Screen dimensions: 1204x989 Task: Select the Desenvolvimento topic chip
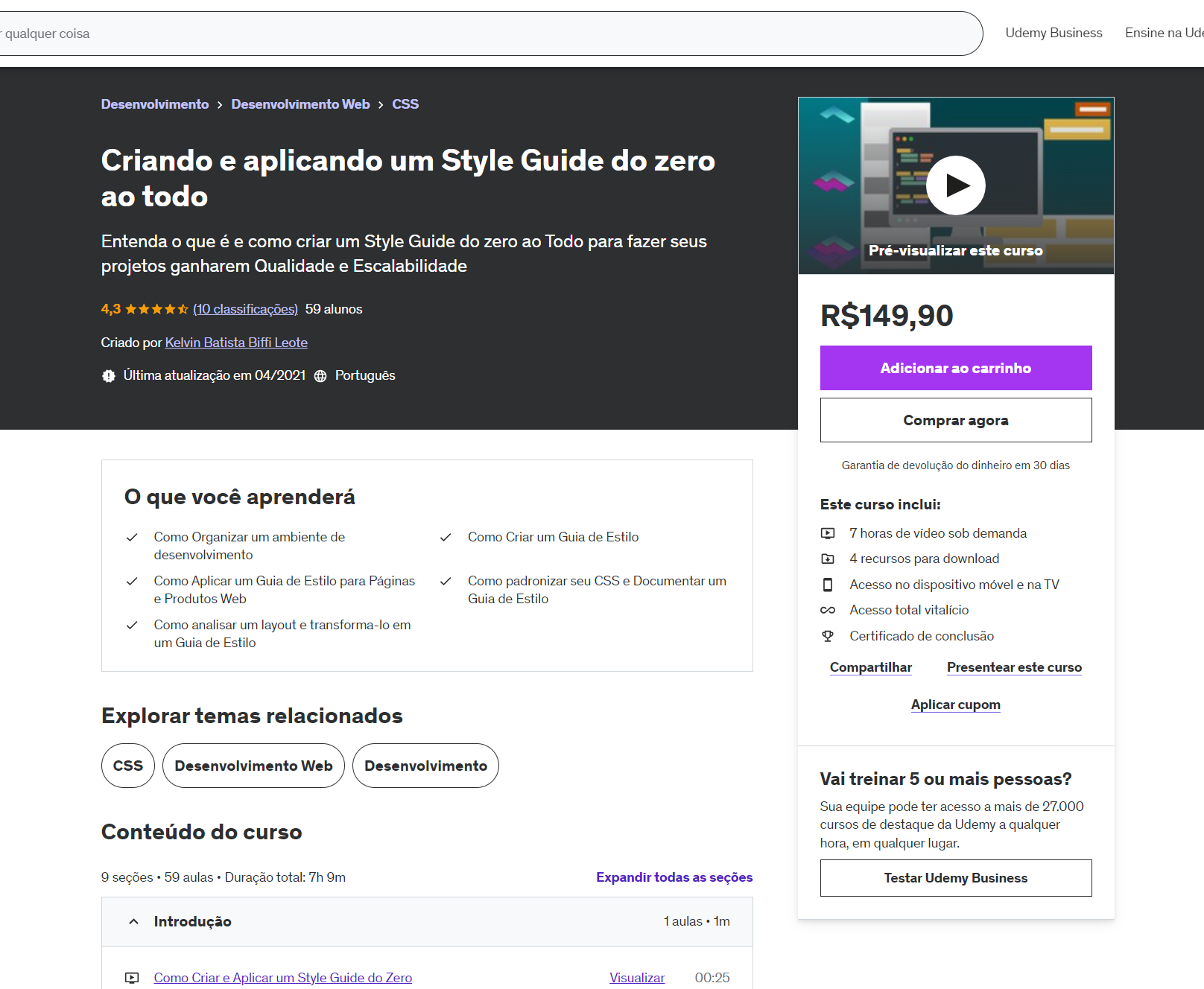[425, 766]
